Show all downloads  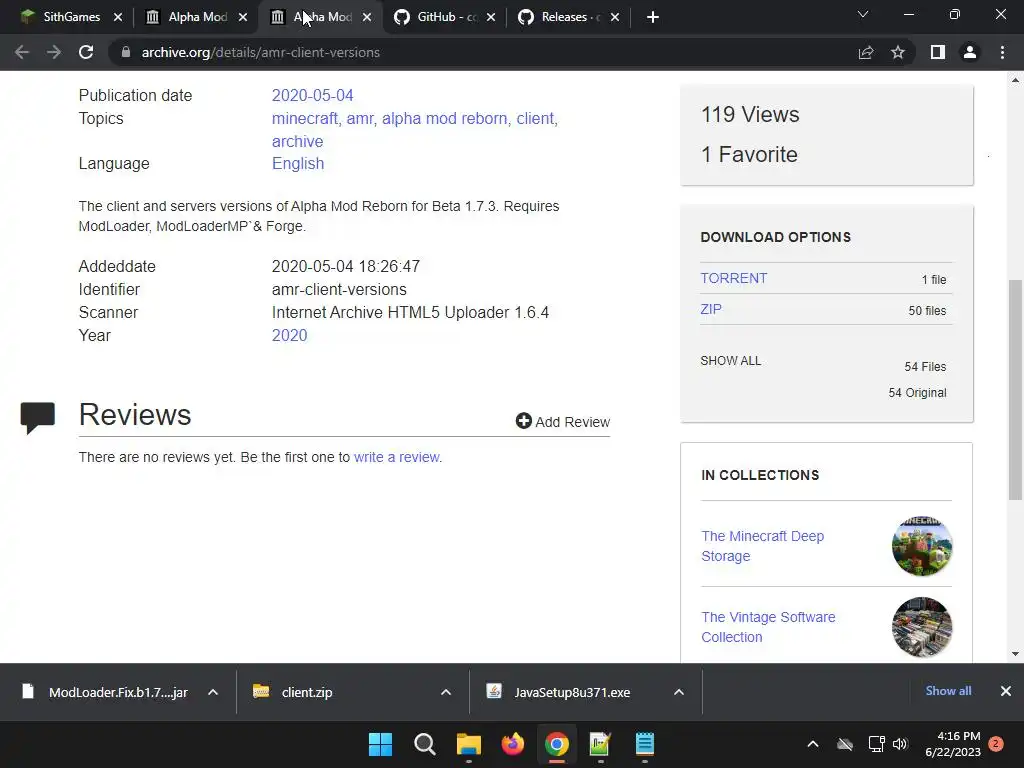[948, 691]
